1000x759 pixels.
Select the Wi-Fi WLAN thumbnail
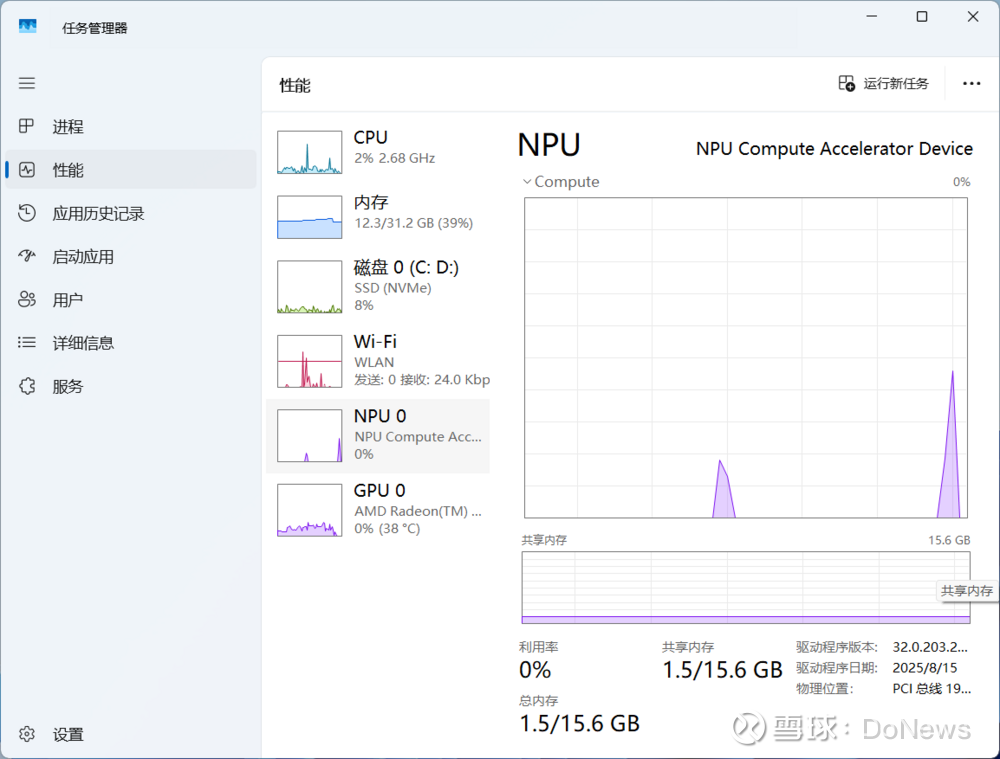tap(310, 361)
